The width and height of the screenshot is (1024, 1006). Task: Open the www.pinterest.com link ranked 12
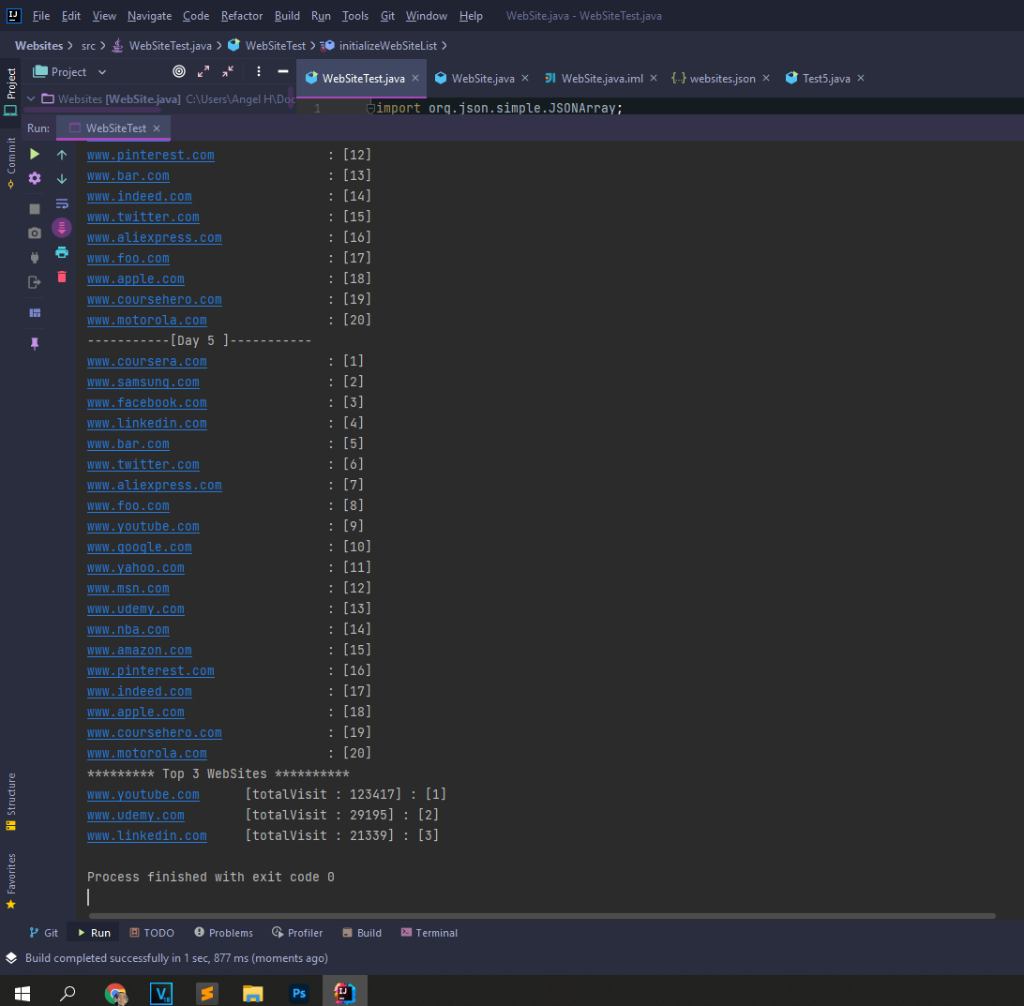(151, 155)
